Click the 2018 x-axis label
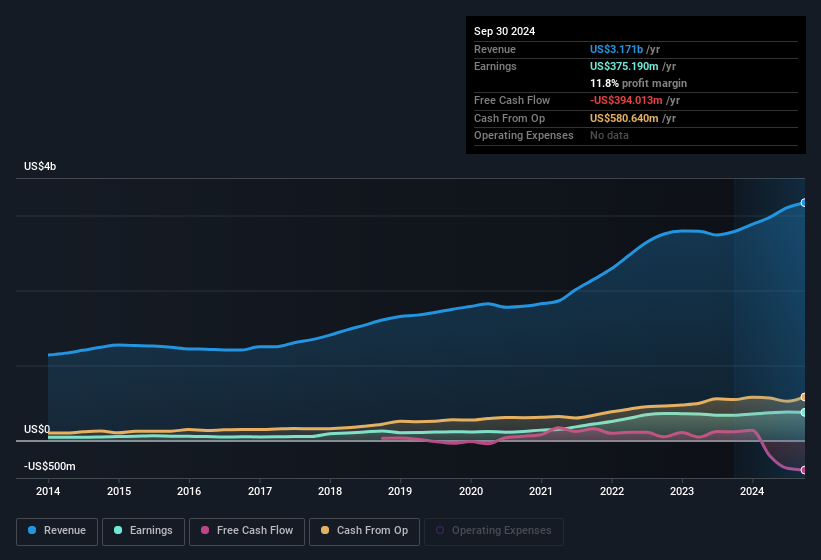The image size is (821, 560). 330,491
